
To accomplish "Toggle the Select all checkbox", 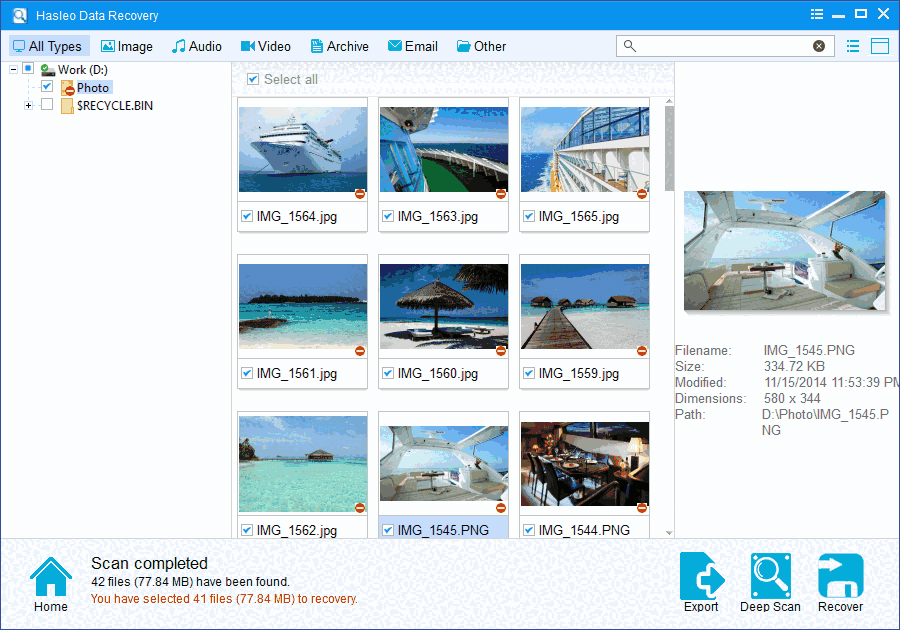I will click(x=253, y=79).
